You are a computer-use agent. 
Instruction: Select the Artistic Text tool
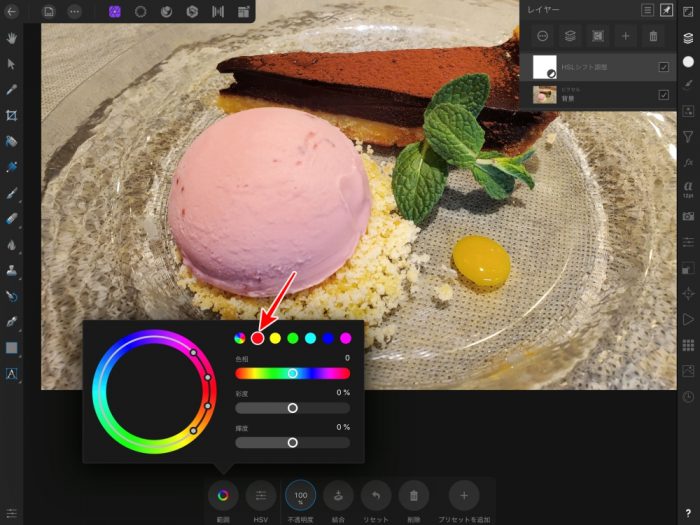pyautogui.click(x=12, y=374)
